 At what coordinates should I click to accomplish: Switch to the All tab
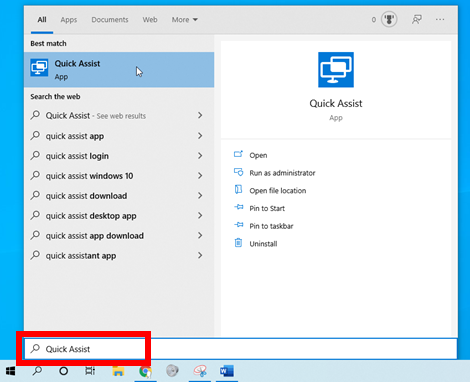point(42,20)
